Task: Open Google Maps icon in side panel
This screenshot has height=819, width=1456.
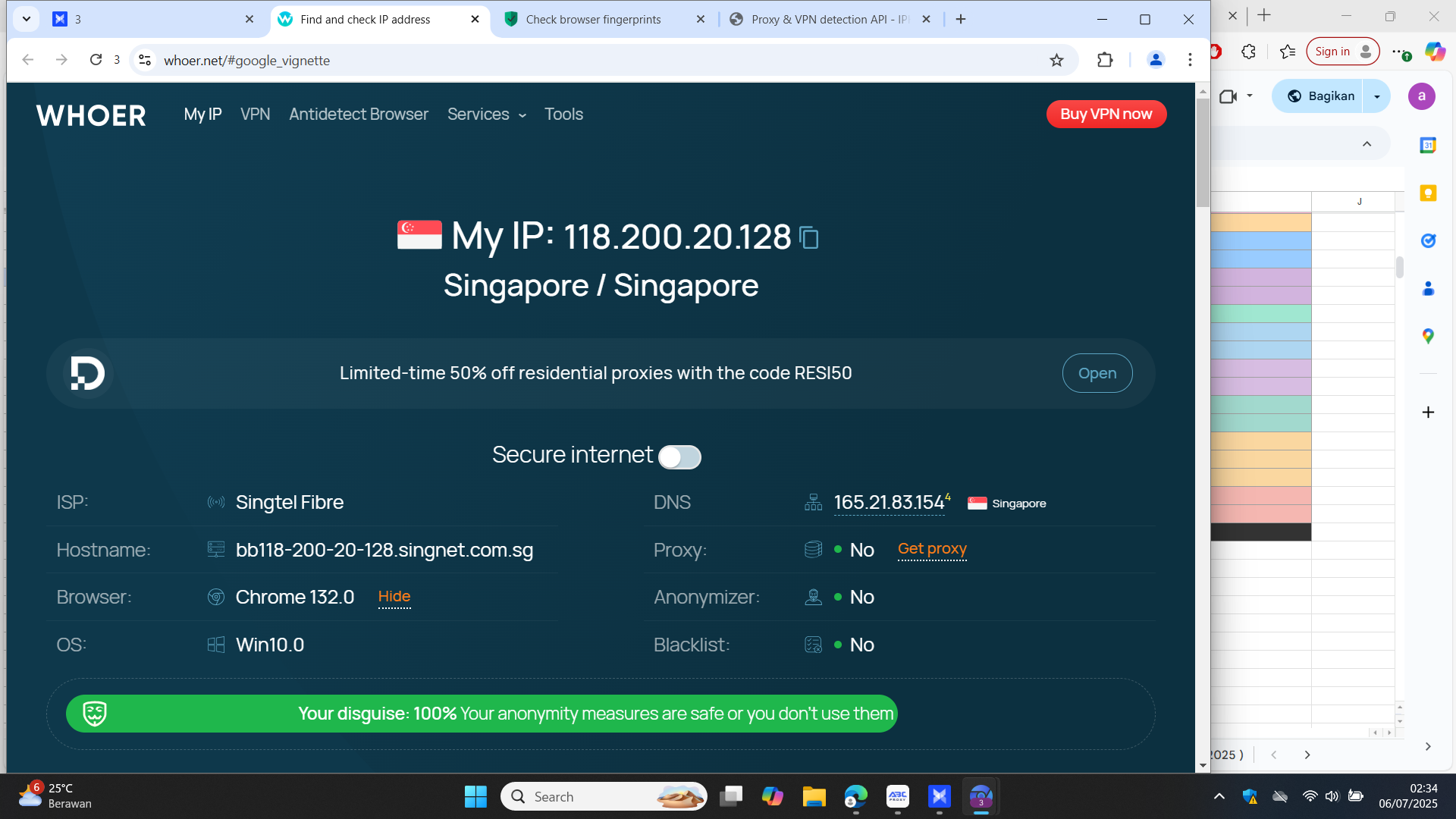Action: coord(1428,336)
